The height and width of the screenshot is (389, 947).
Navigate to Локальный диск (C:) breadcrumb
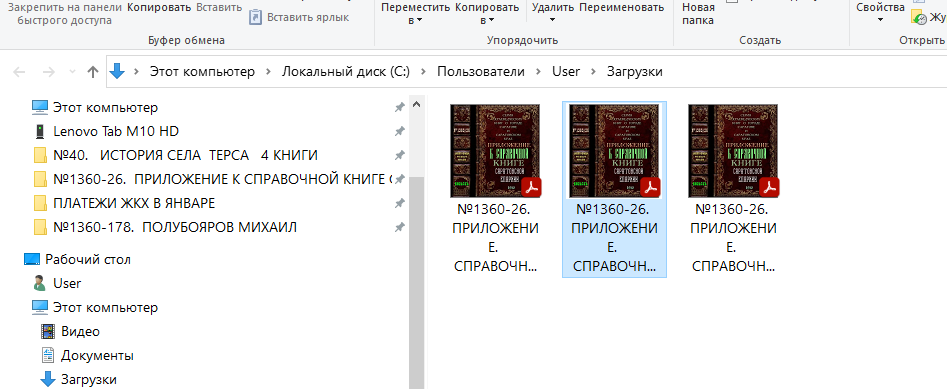pos(346,71)
